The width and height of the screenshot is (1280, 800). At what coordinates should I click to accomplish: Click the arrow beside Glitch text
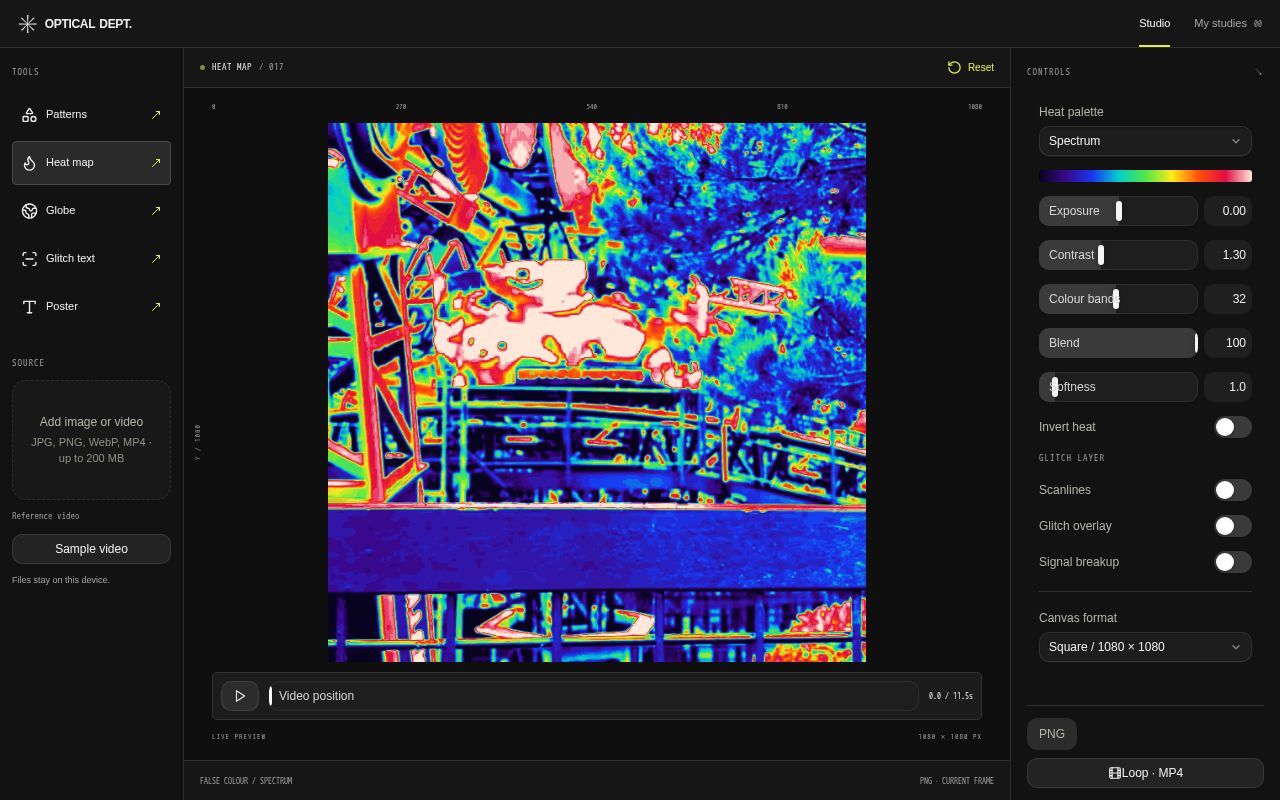pos(156,259)
